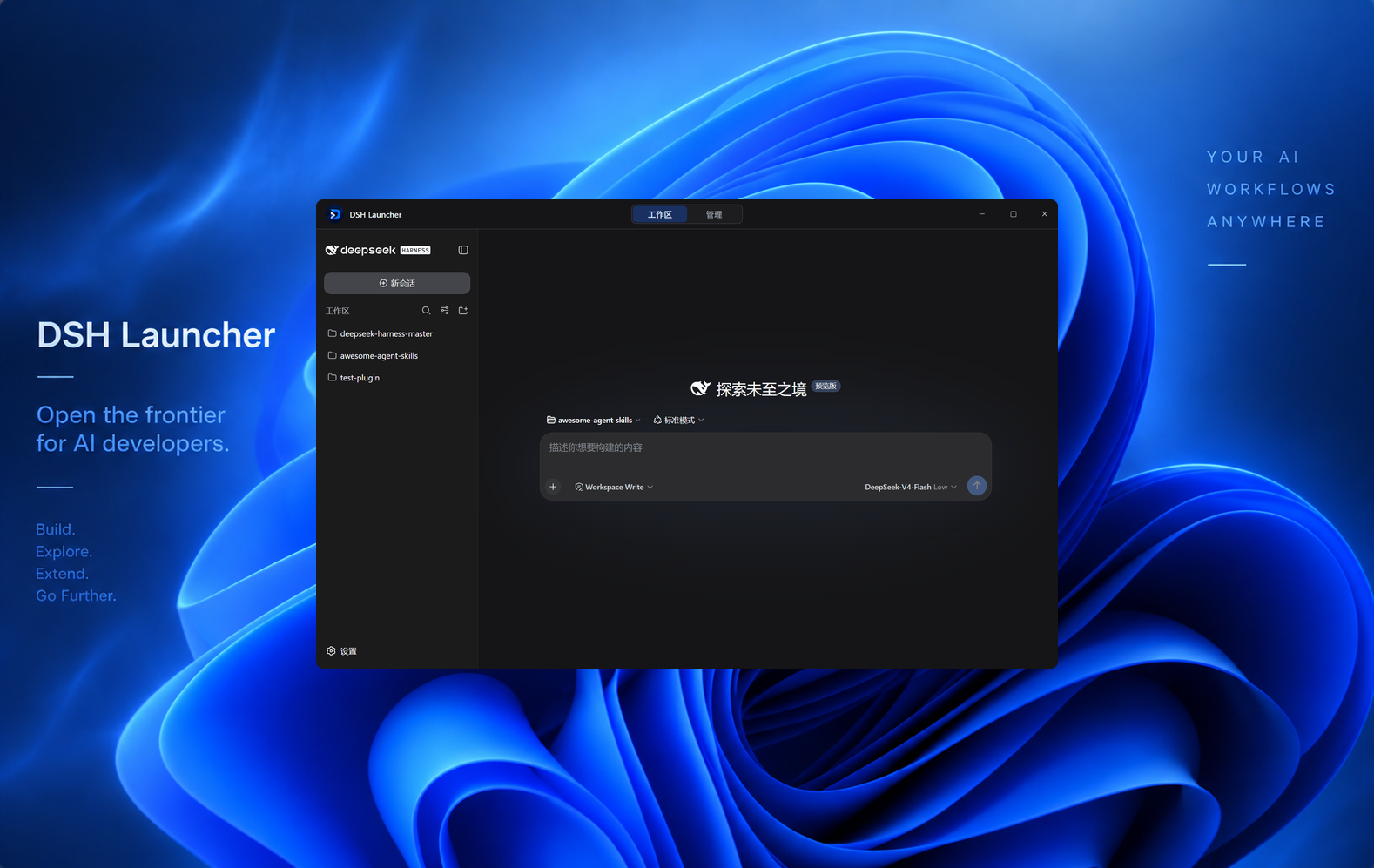The height and width of the screenshot is (868, 1374).
Task: Click the deepseek HARNESS logo
Action: pos(378,250)
